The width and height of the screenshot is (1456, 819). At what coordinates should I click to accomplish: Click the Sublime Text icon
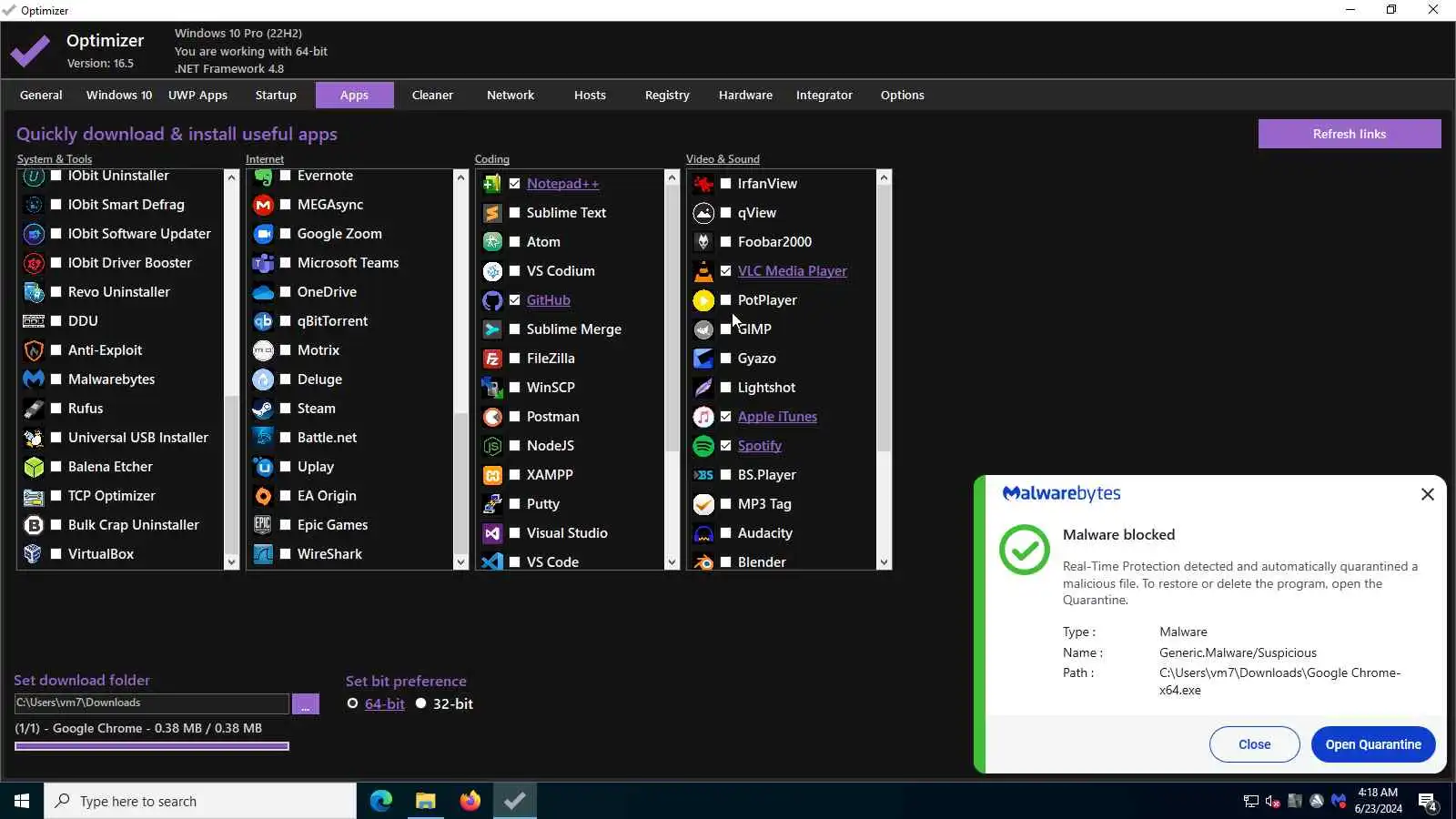pos(492,213)
